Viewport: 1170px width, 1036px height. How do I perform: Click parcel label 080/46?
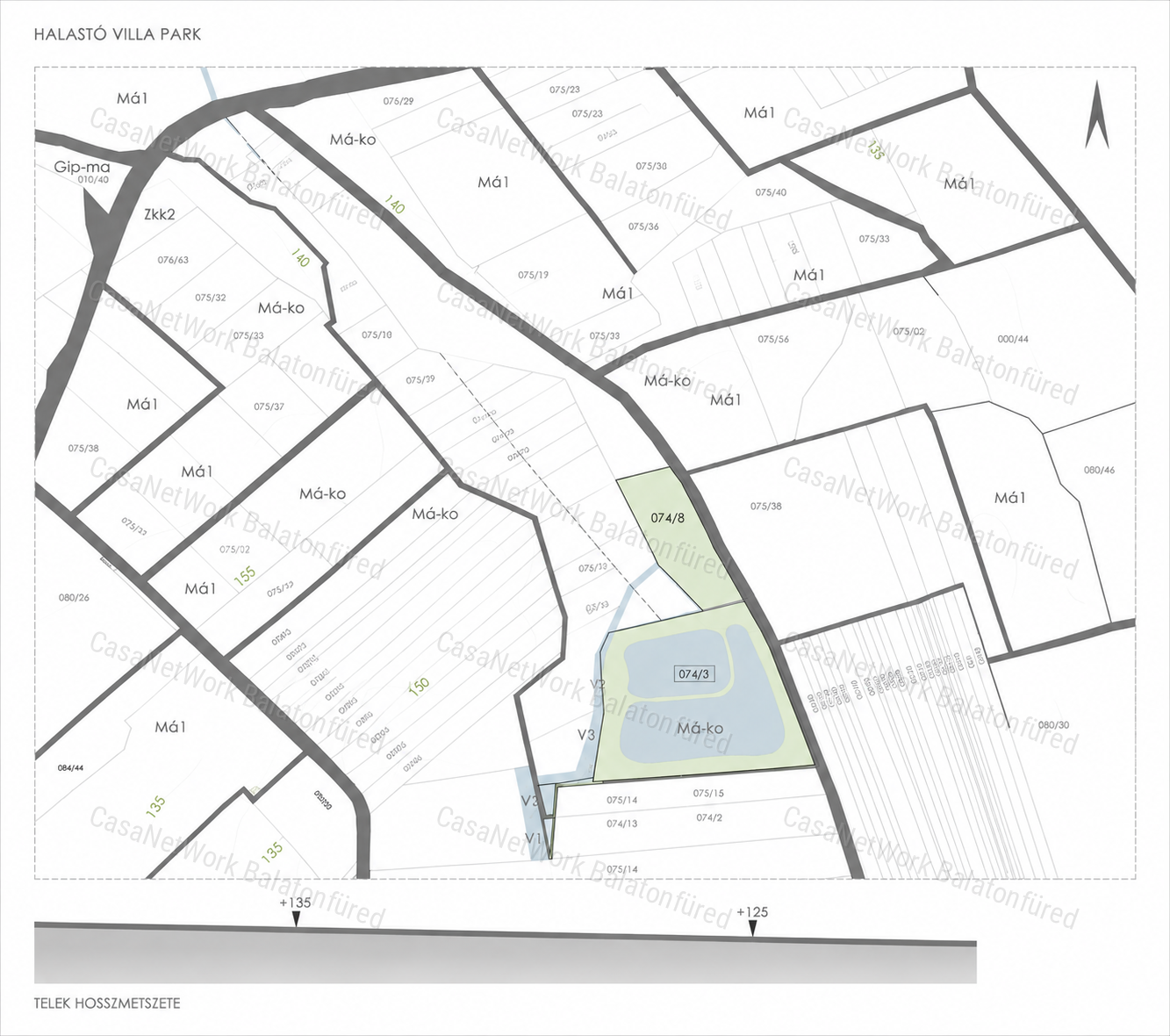pos(1099,471)
